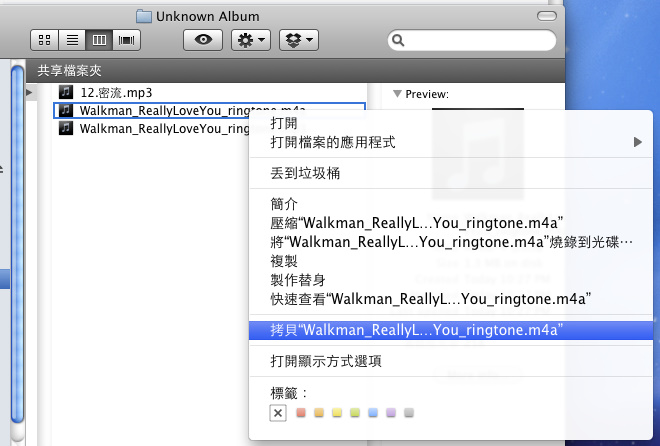This screenshot has width=660, height=446.
Task: Choose 製作替身 menu item
Action: click(450, 280)
